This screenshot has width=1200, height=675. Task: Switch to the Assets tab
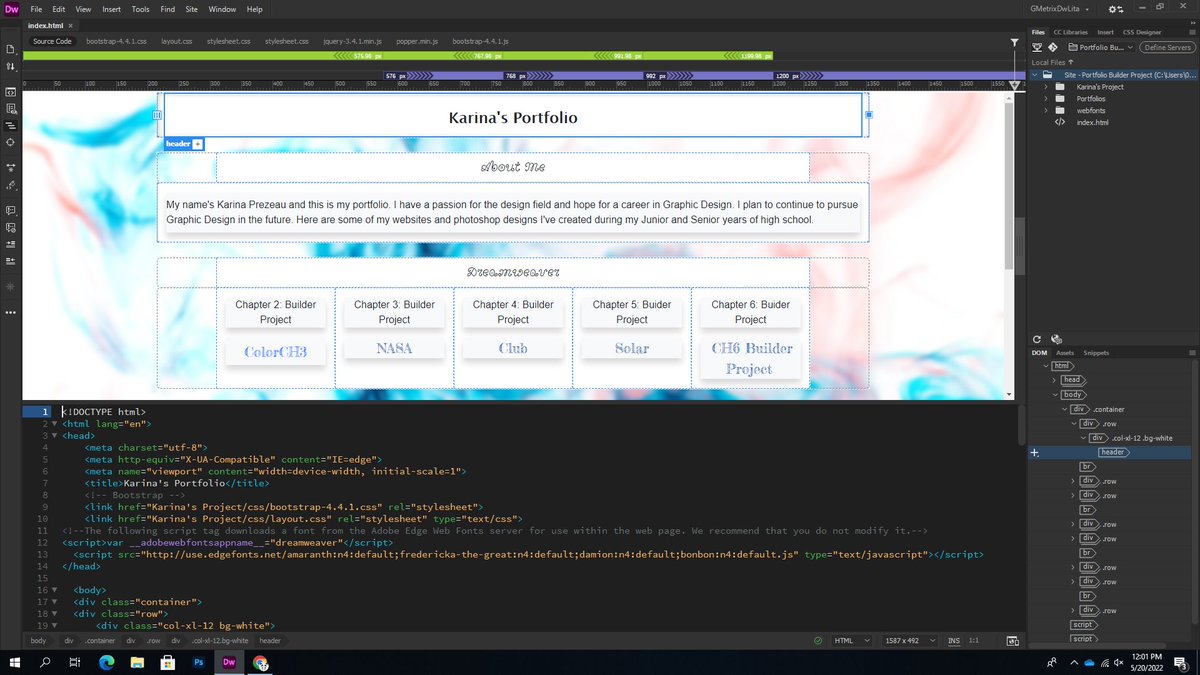click(1065, 353)
